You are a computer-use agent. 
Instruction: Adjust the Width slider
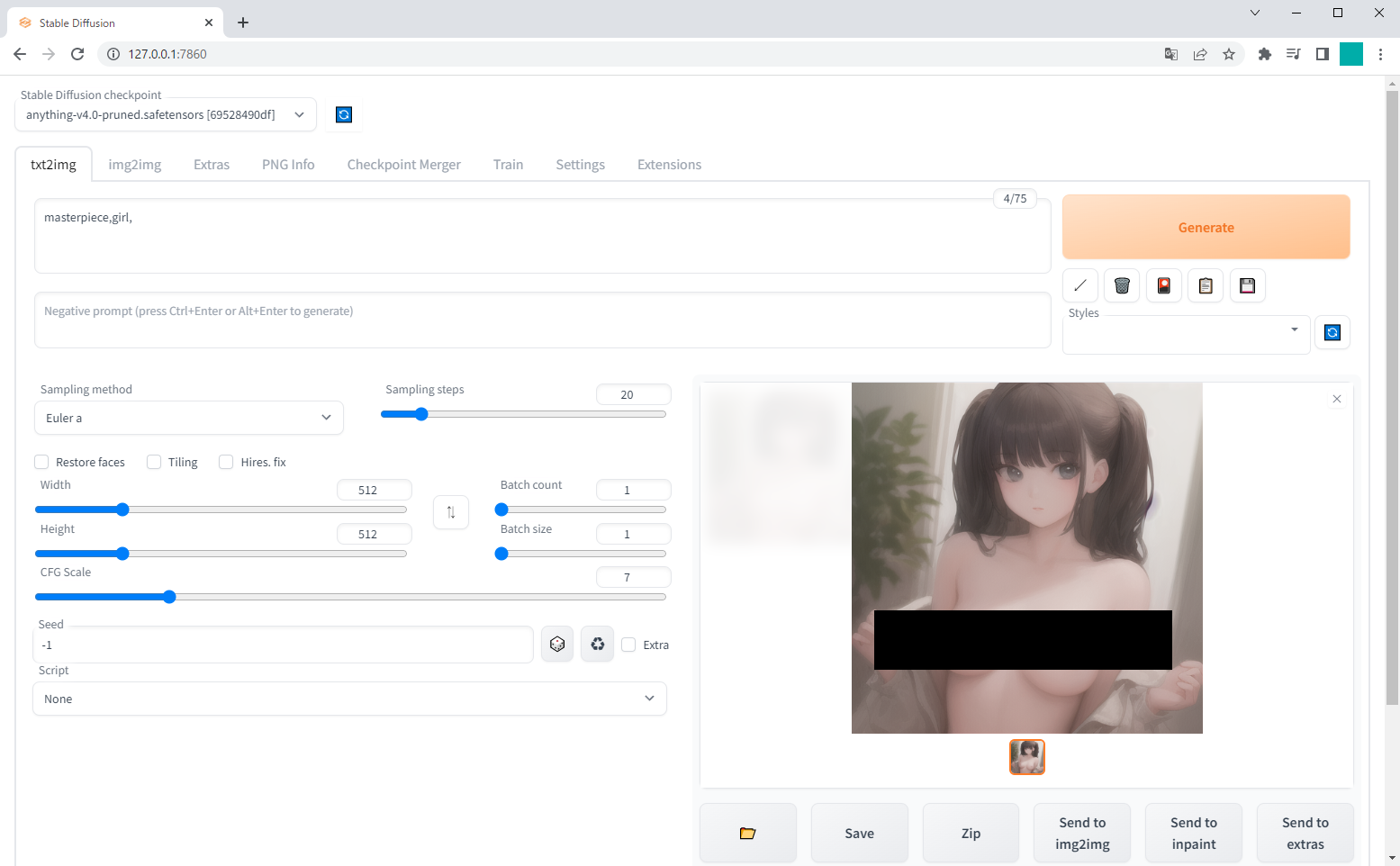pos(221,510)
